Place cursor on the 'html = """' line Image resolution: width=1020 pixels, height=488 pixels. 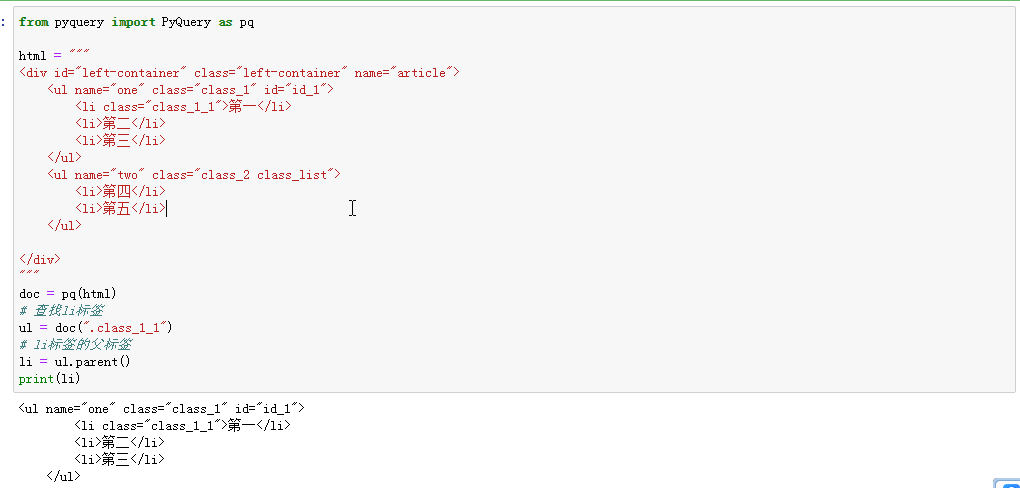tap(54, 55)
